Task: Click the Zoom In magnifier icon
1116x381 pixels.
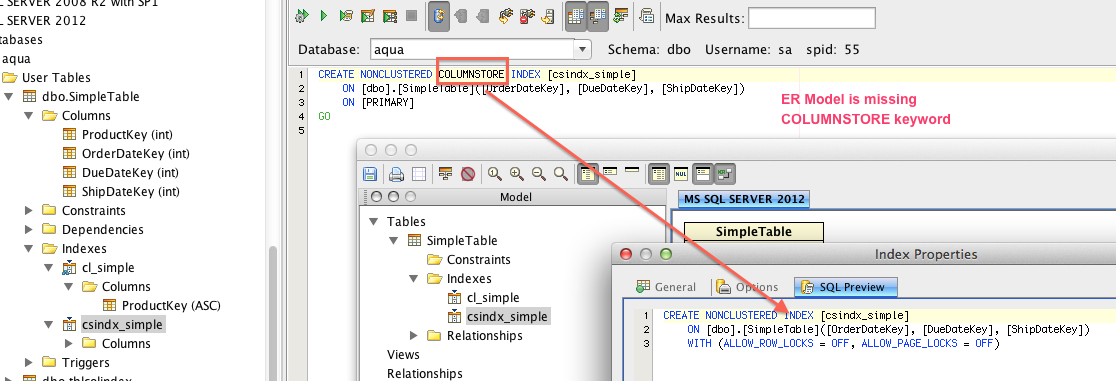Action: point(517,173)
